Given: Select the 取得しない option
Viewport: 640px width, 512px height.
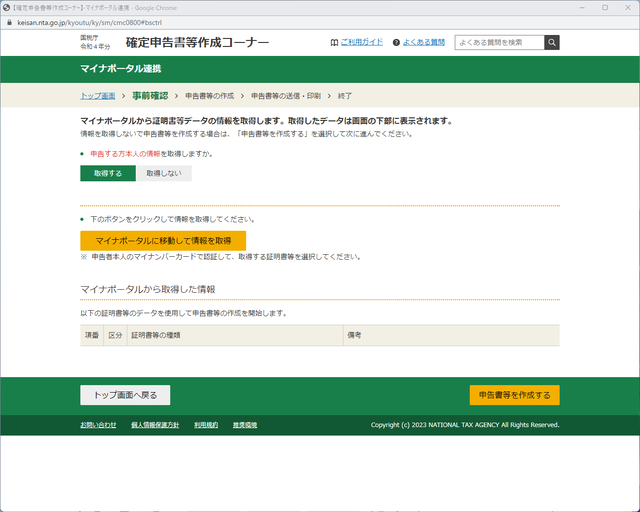Looking at the screenshot, I should point(164,173).
